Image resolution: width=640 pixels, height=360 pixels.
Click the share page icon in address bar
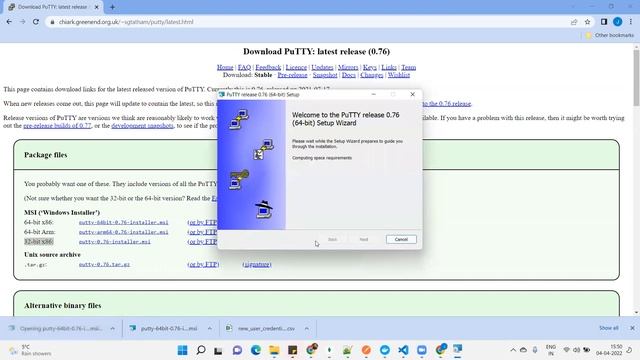point(574,22)
